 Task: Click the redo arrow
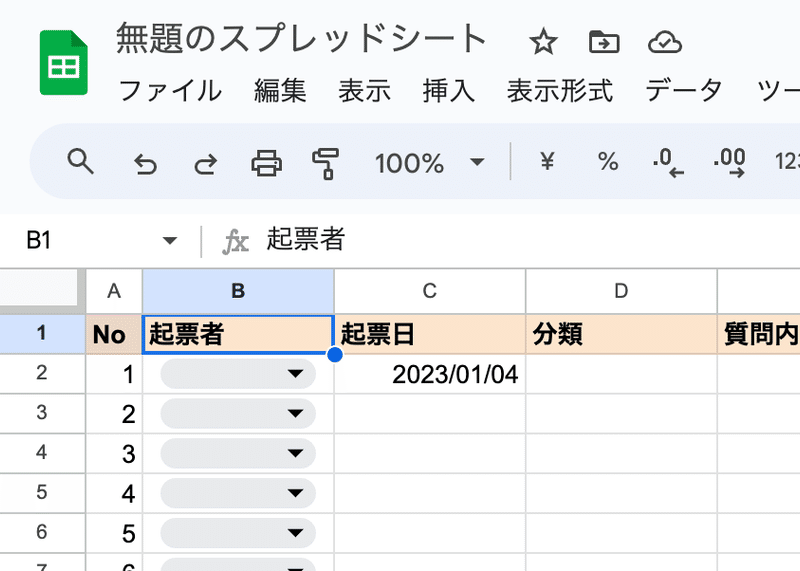(205, 164)
